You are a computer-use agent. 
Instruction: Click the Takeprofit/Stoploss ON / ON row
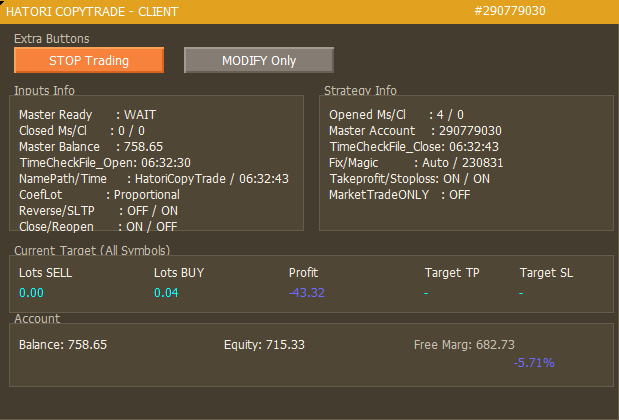409,179
